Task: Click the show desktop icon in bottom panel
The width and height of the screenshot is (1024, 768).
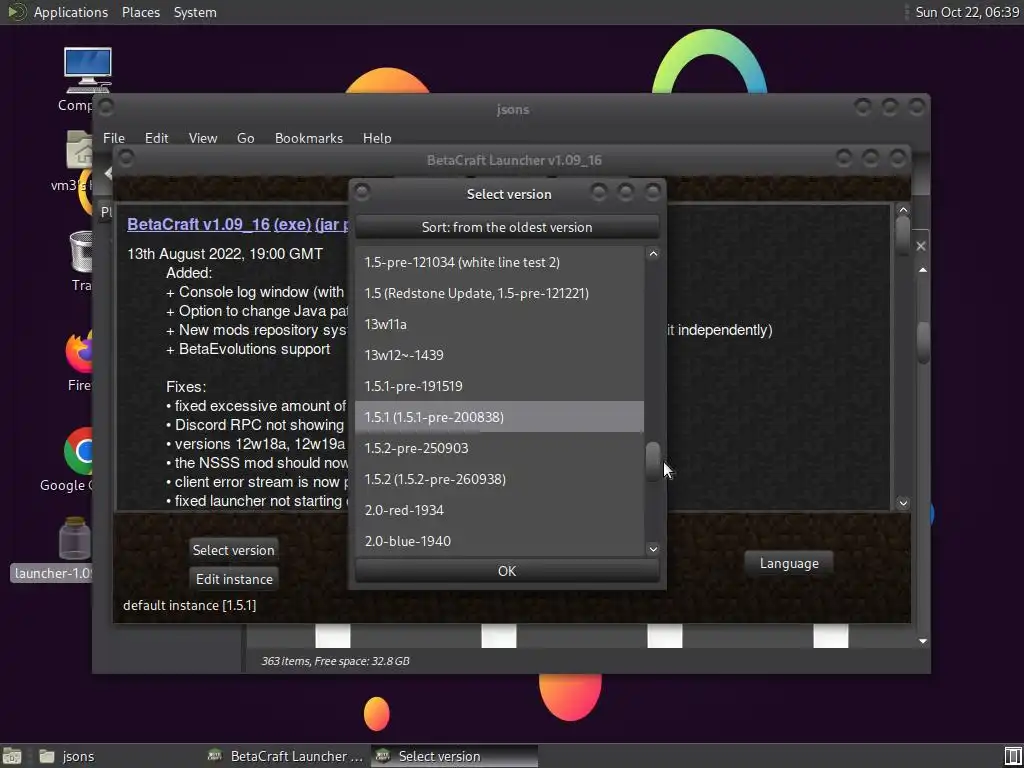Action: click(x=12, y=756)
